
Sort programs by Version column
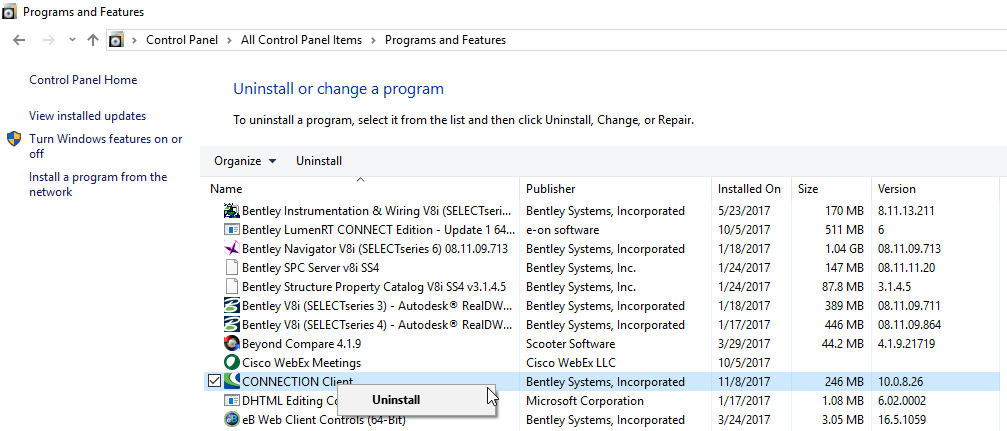[897, 189]
